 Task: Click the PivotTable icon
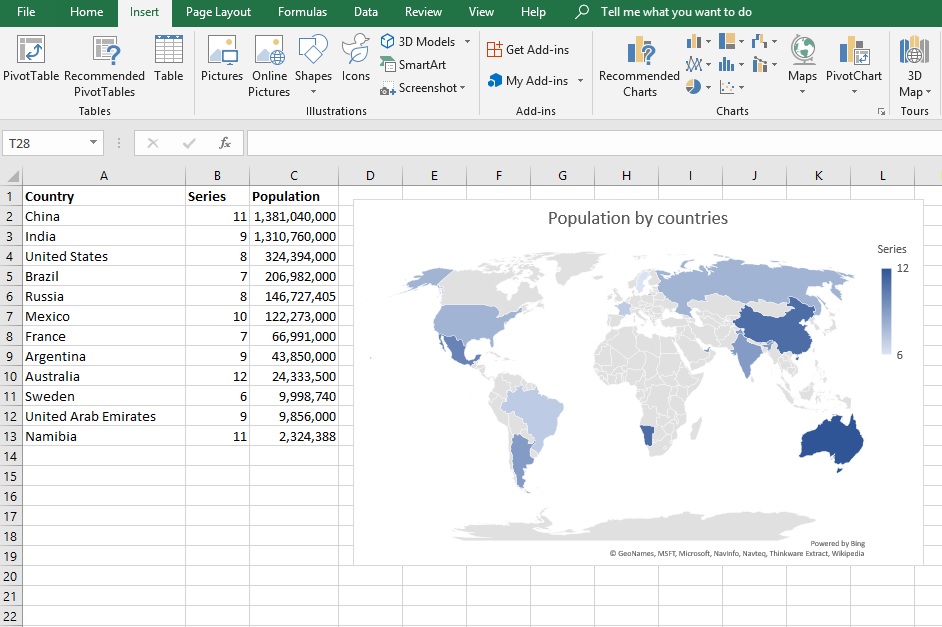31,52
